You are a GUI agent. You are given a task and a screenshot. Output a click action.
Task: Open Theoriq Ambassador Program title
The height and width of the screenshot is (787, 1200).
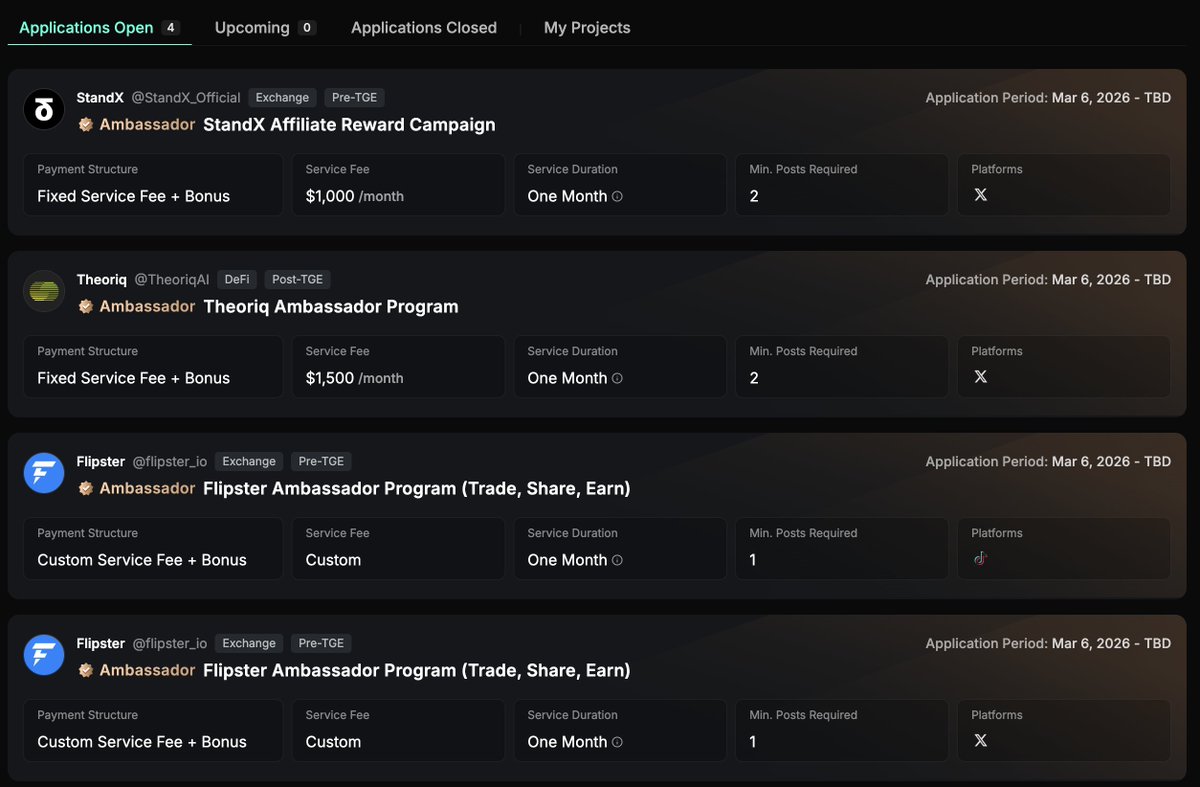tap(331, 307)
